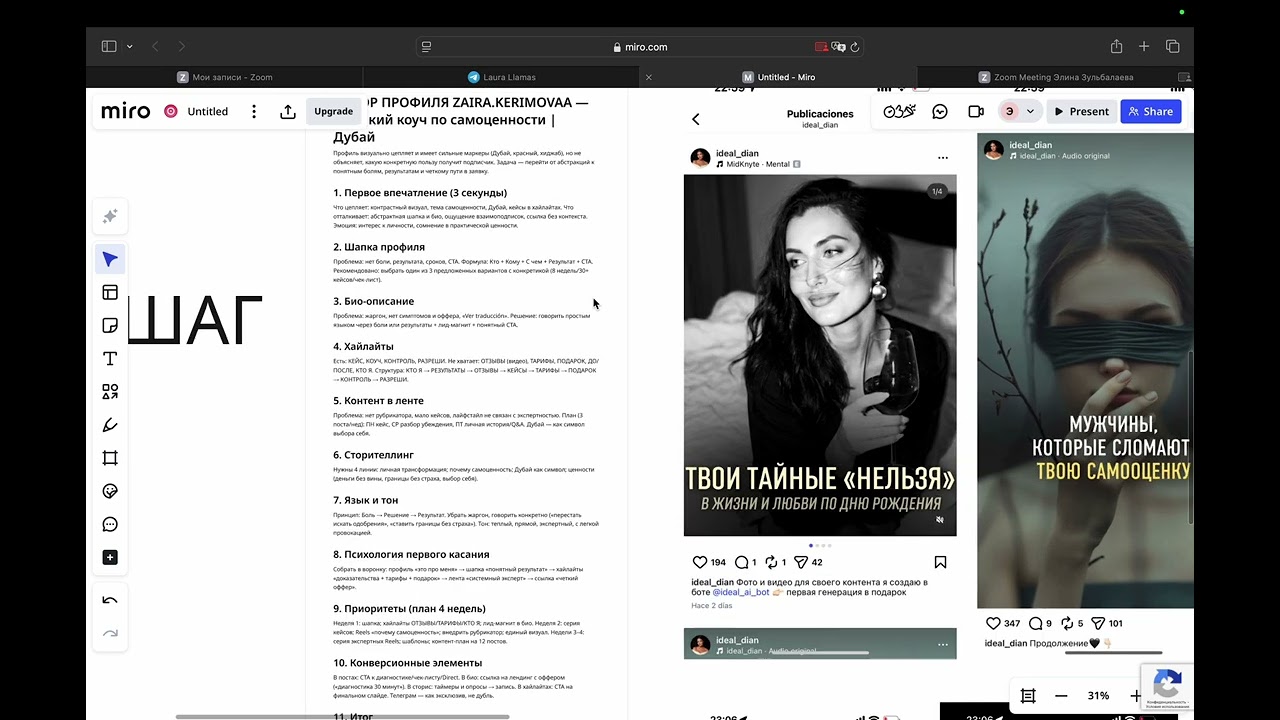
Task: Click website settings icon in address bar
Action: pyautogui.click(x=426, y=46)
